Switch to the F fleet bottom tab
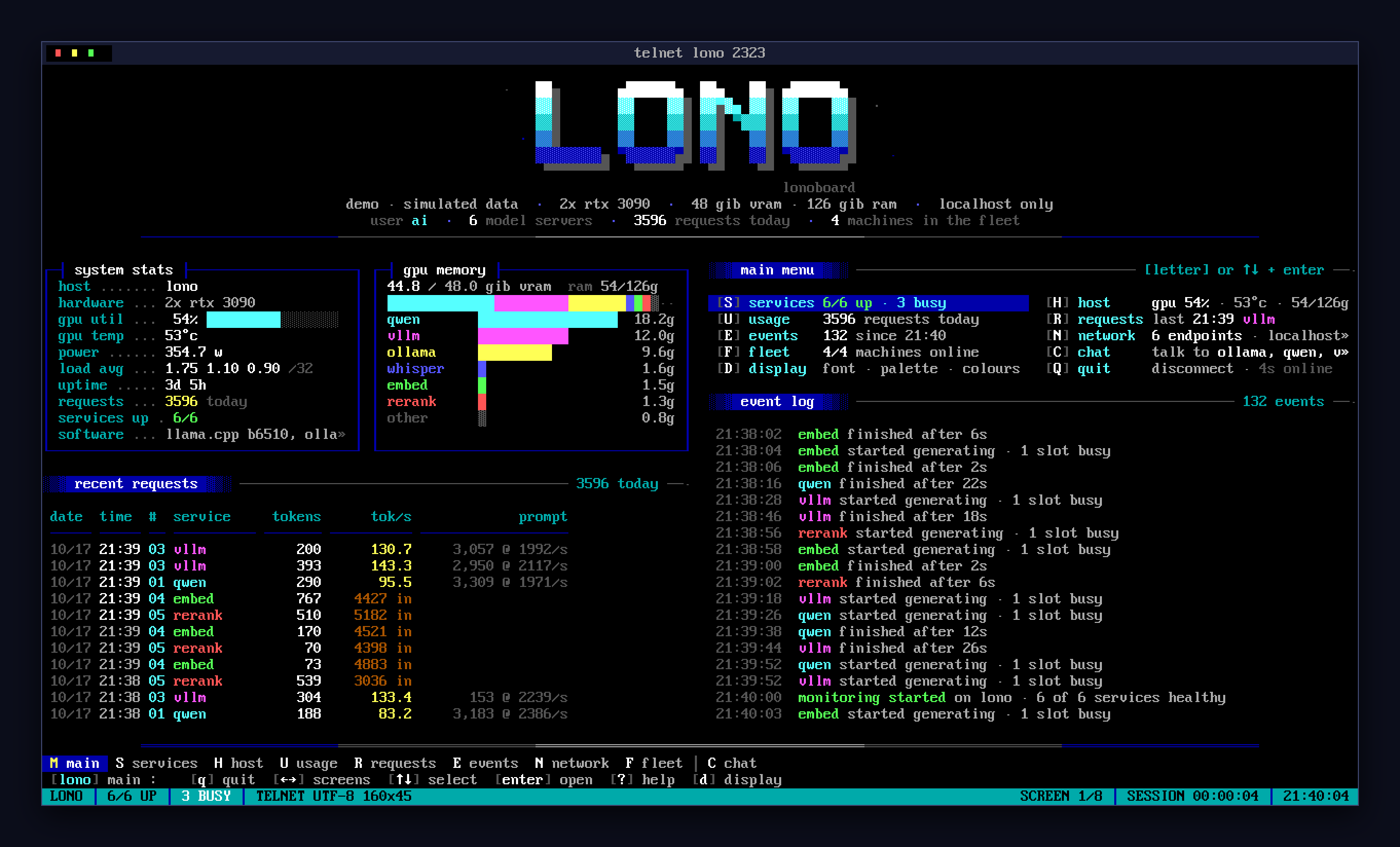 coord(654,763)
